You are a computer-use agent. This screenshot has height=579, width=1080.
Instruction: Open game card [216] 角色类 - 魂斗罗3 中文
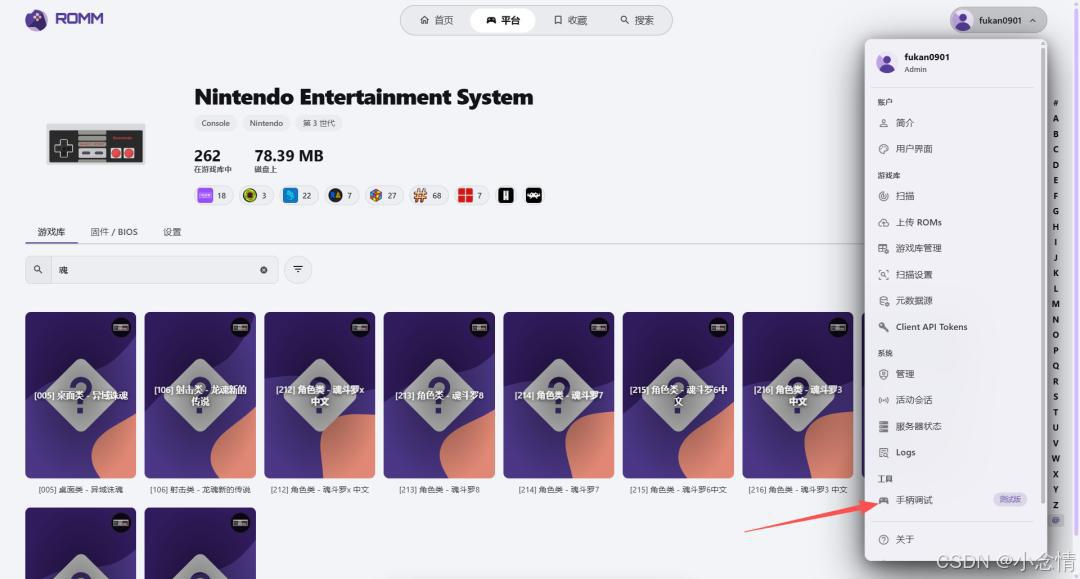(798, 395)
